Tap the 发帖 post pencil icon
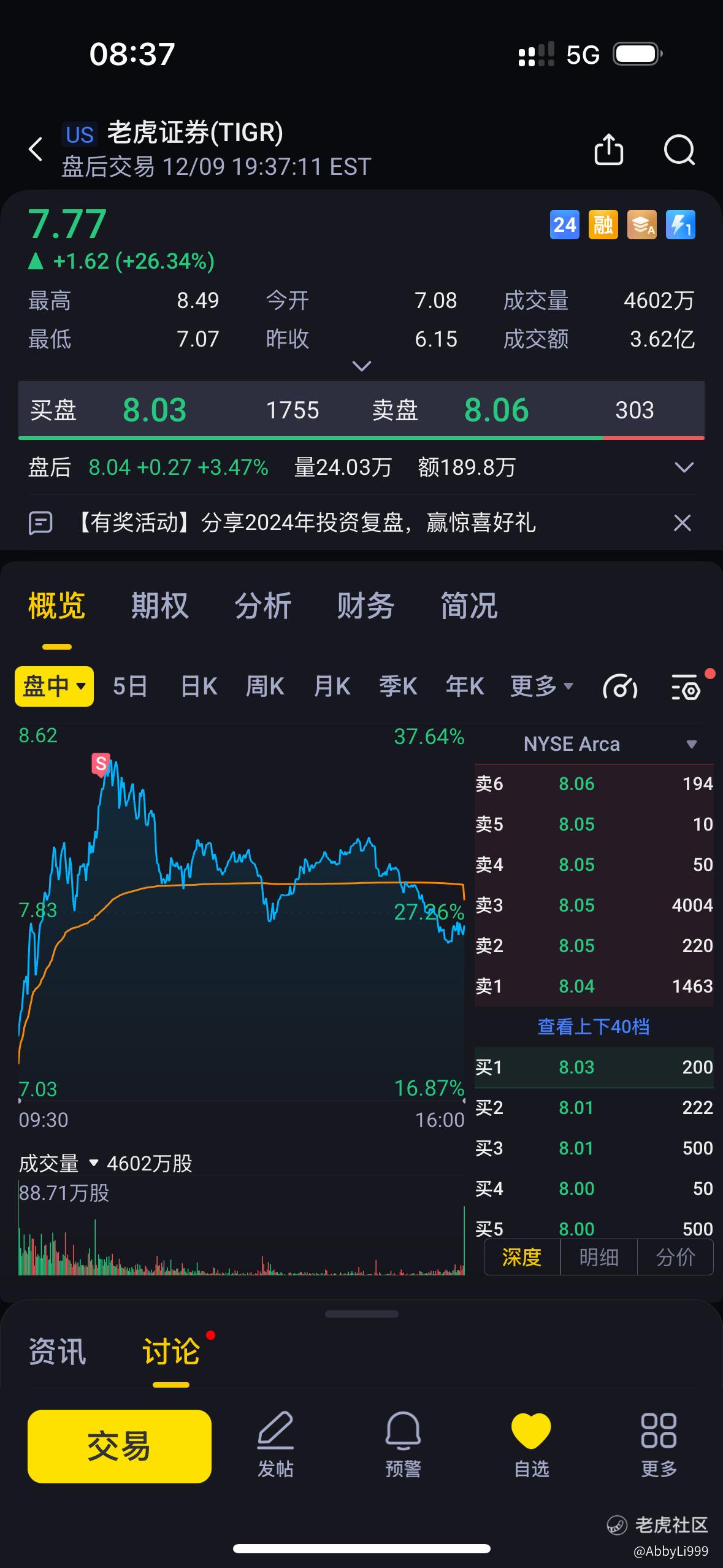Screen dimensions: 723x1568 [275, 1444]
